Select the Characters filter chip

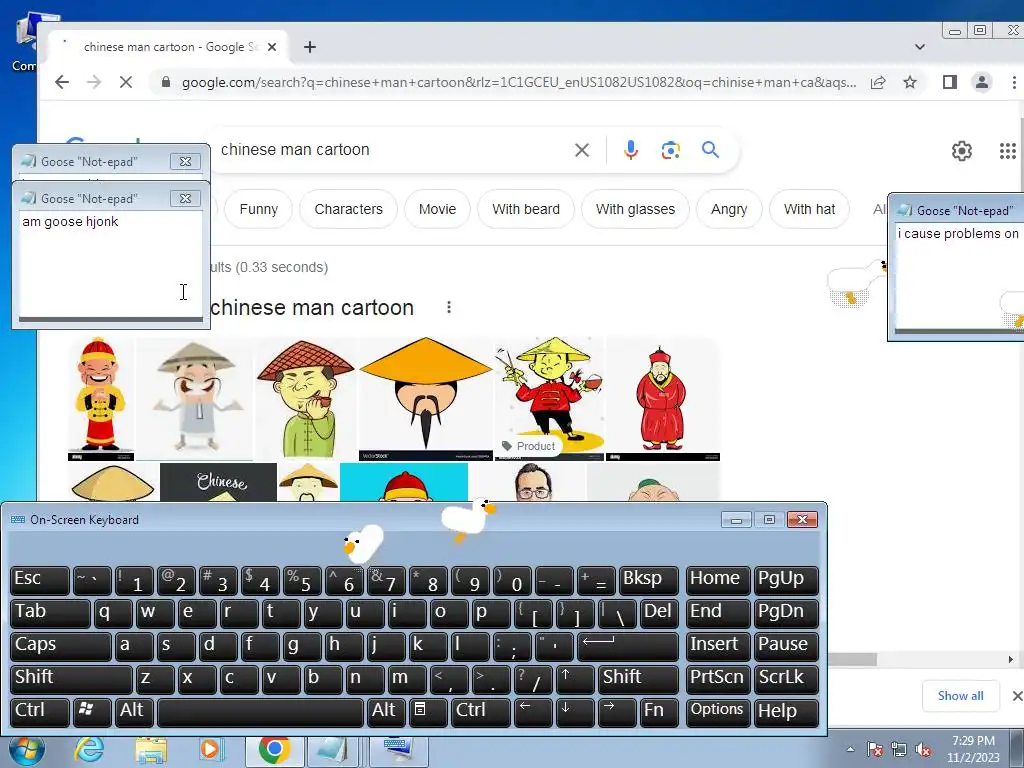tap(348, 209)
